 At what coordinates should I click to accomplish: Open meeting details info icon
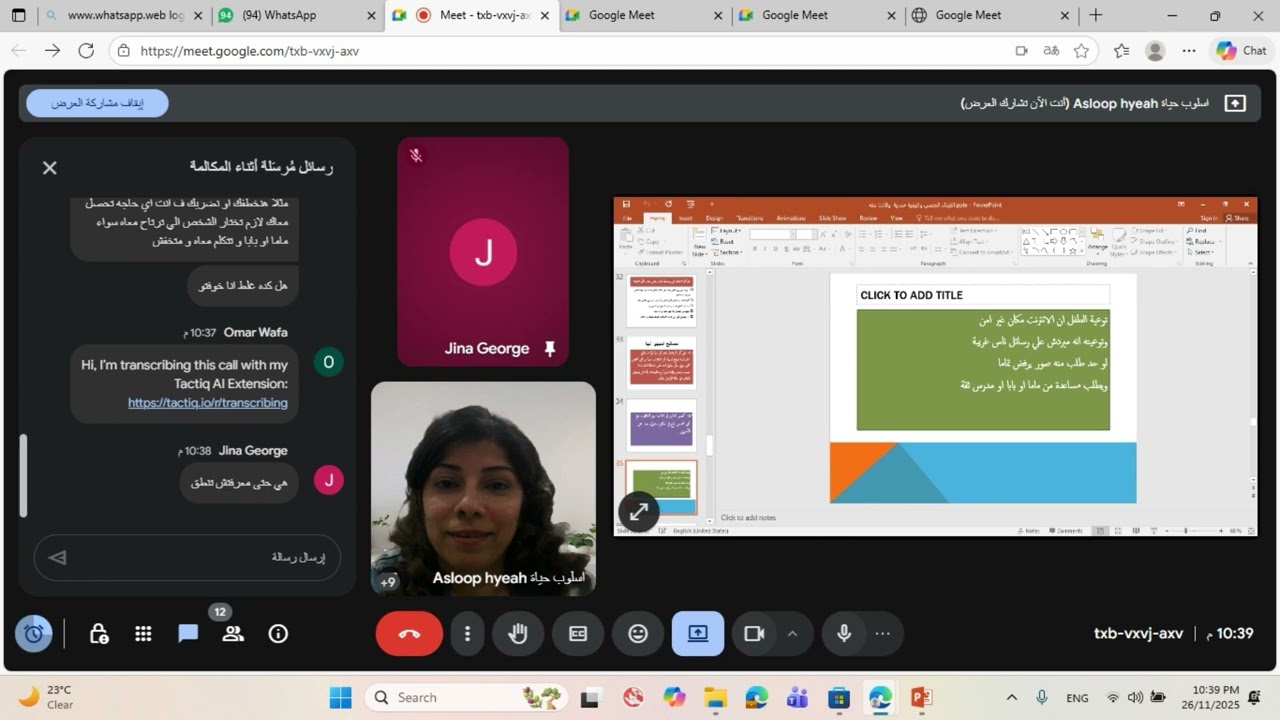[278, 634]
